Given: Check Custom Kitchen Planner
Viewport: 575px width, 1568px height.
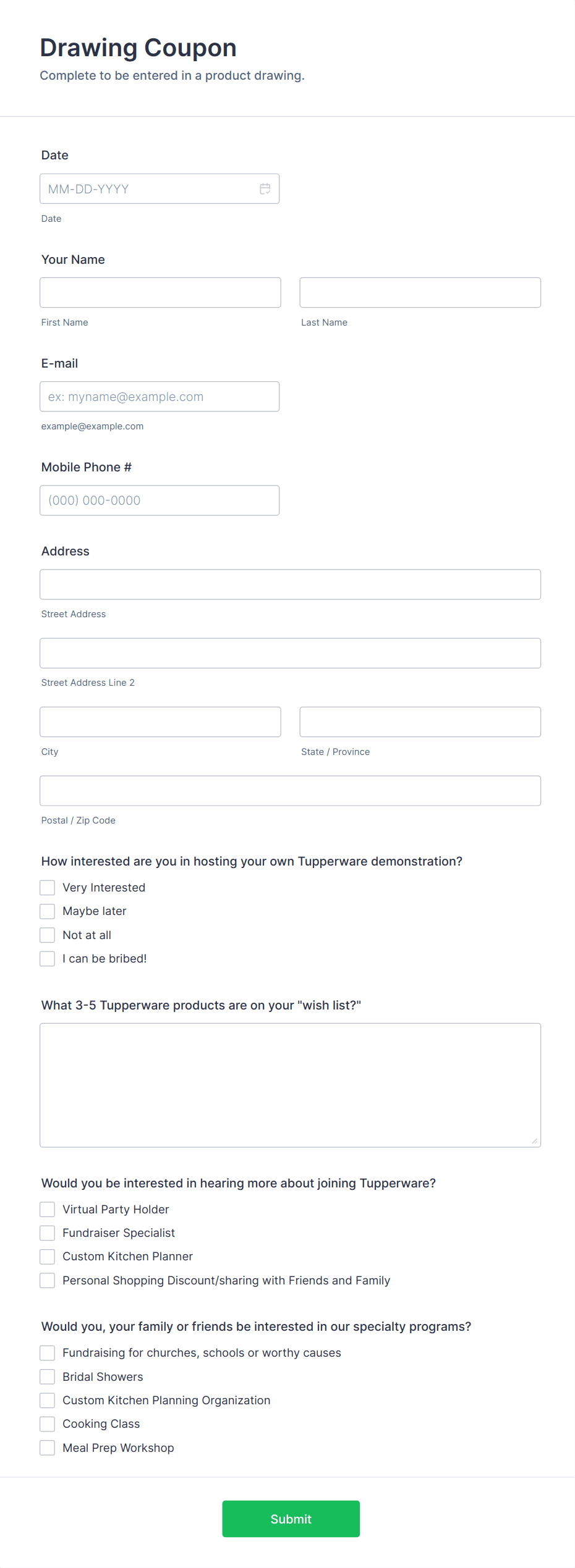Looking at the screenshot, I should point(47,1256).
